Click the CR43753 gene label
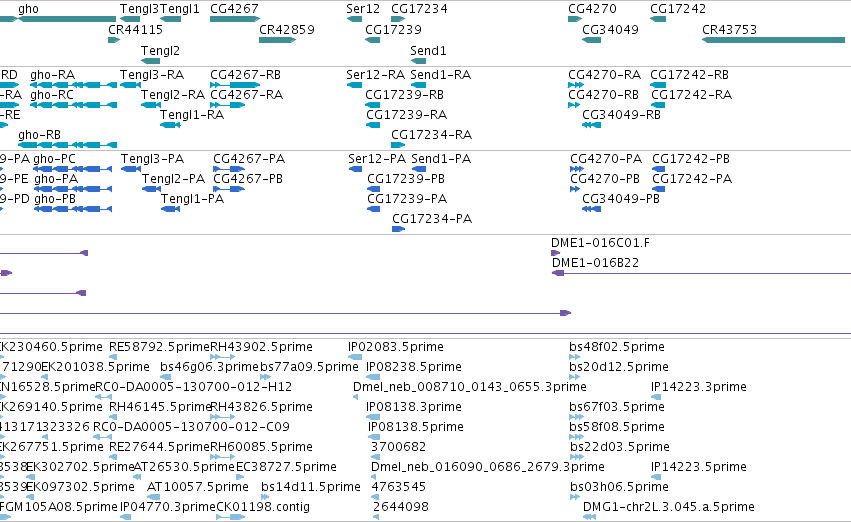This screenshot has width=851, height=522. (729, 29)
